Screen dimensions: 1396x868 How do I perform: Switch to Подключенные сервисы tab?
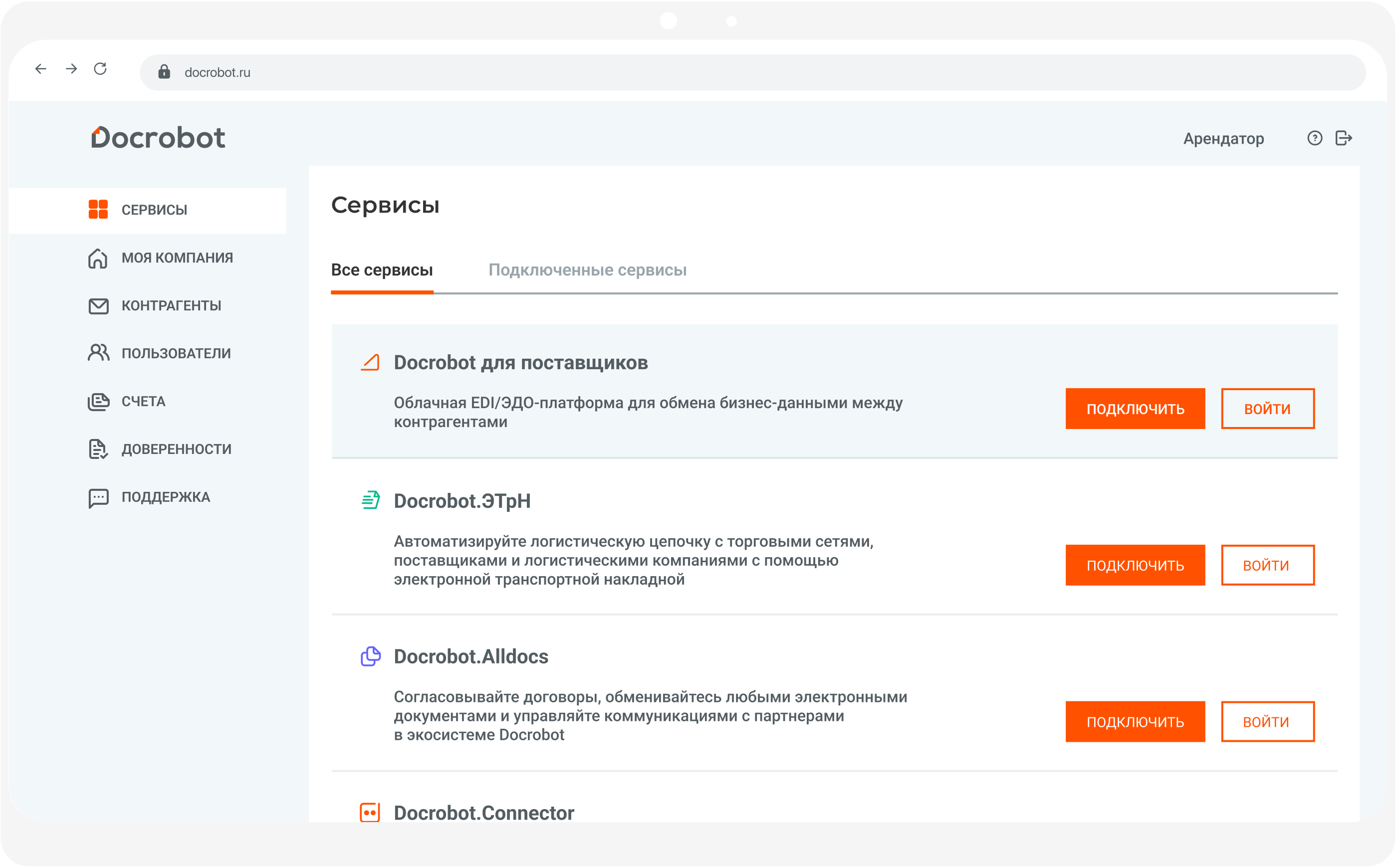point(587,270)
